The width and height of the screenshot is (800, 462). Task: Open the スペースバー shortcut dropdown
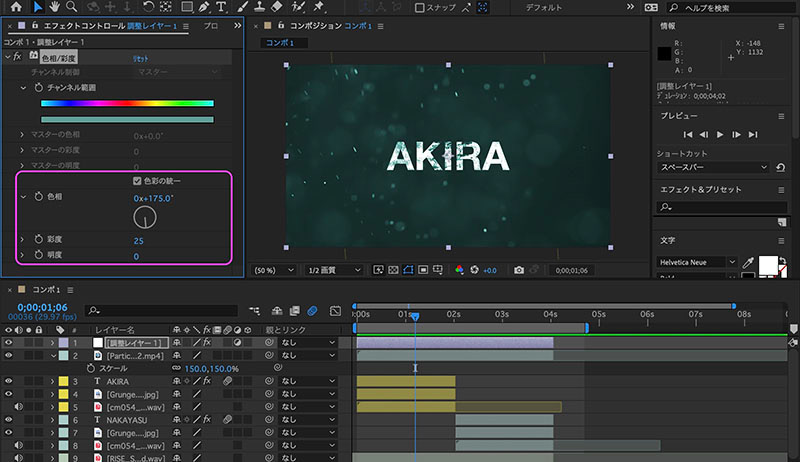coord(714,167)
